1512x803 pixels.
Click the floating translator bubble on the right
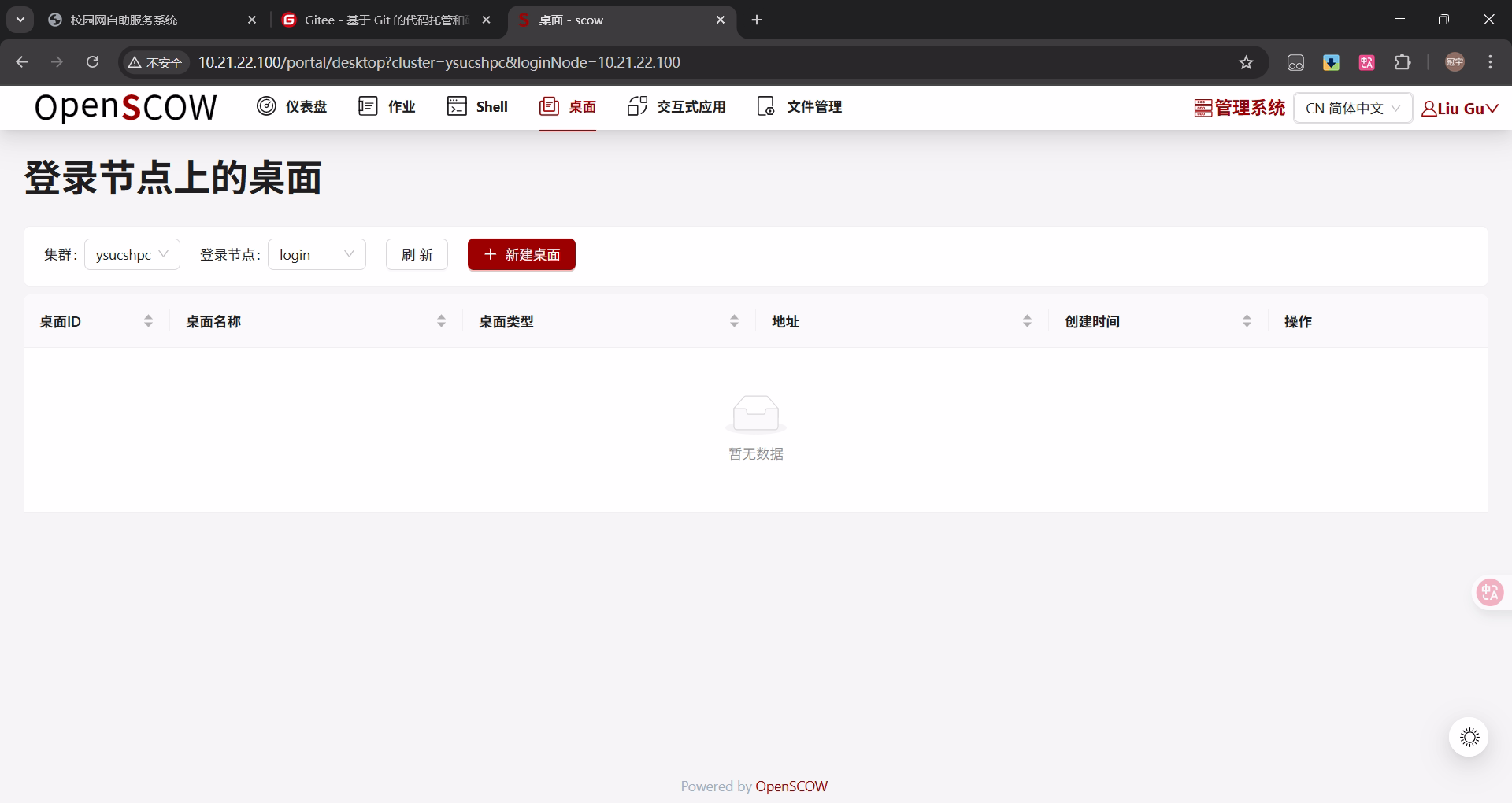point(1489,592)
